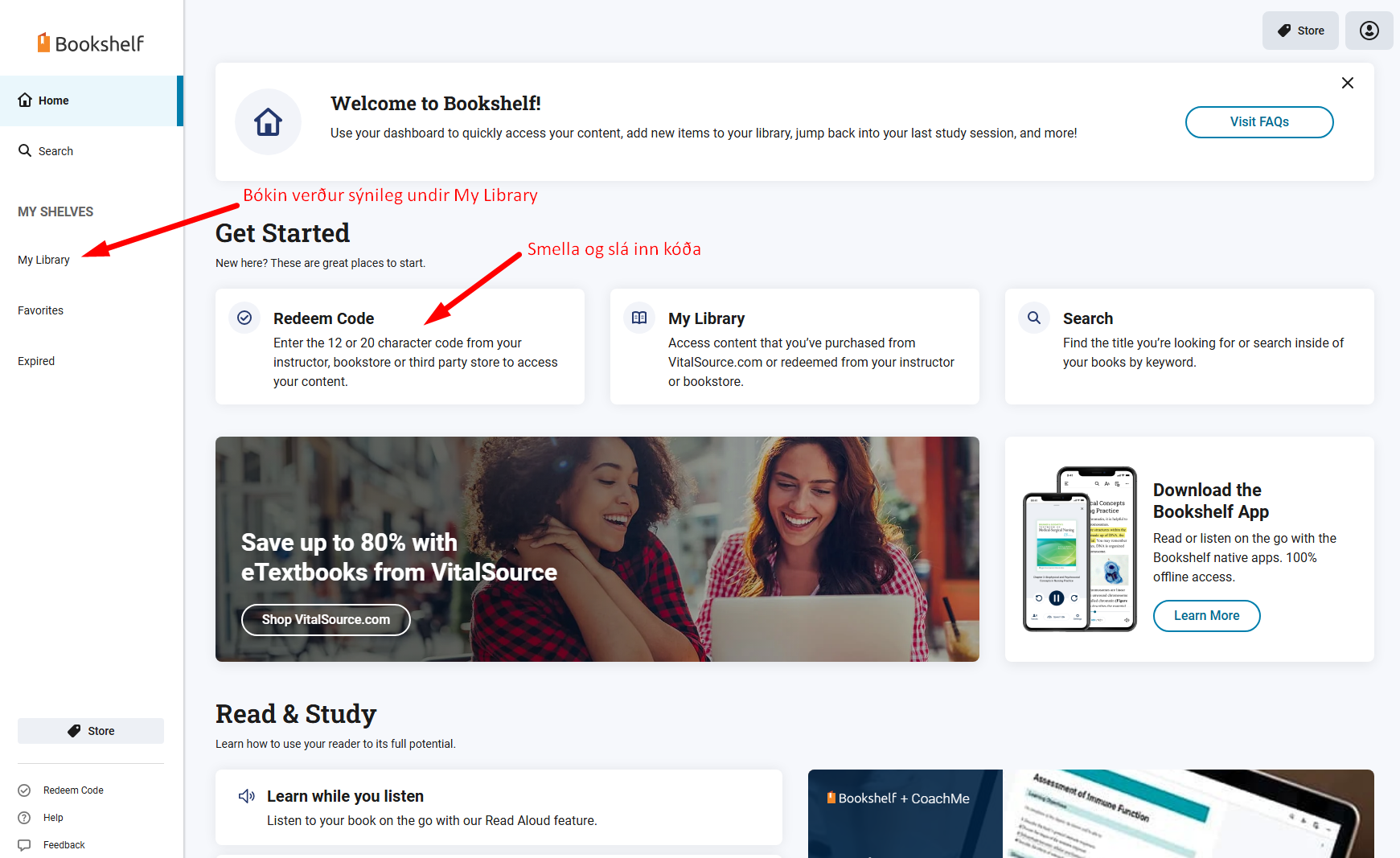Click the Bookshelf logo

[x=91, y=43]
